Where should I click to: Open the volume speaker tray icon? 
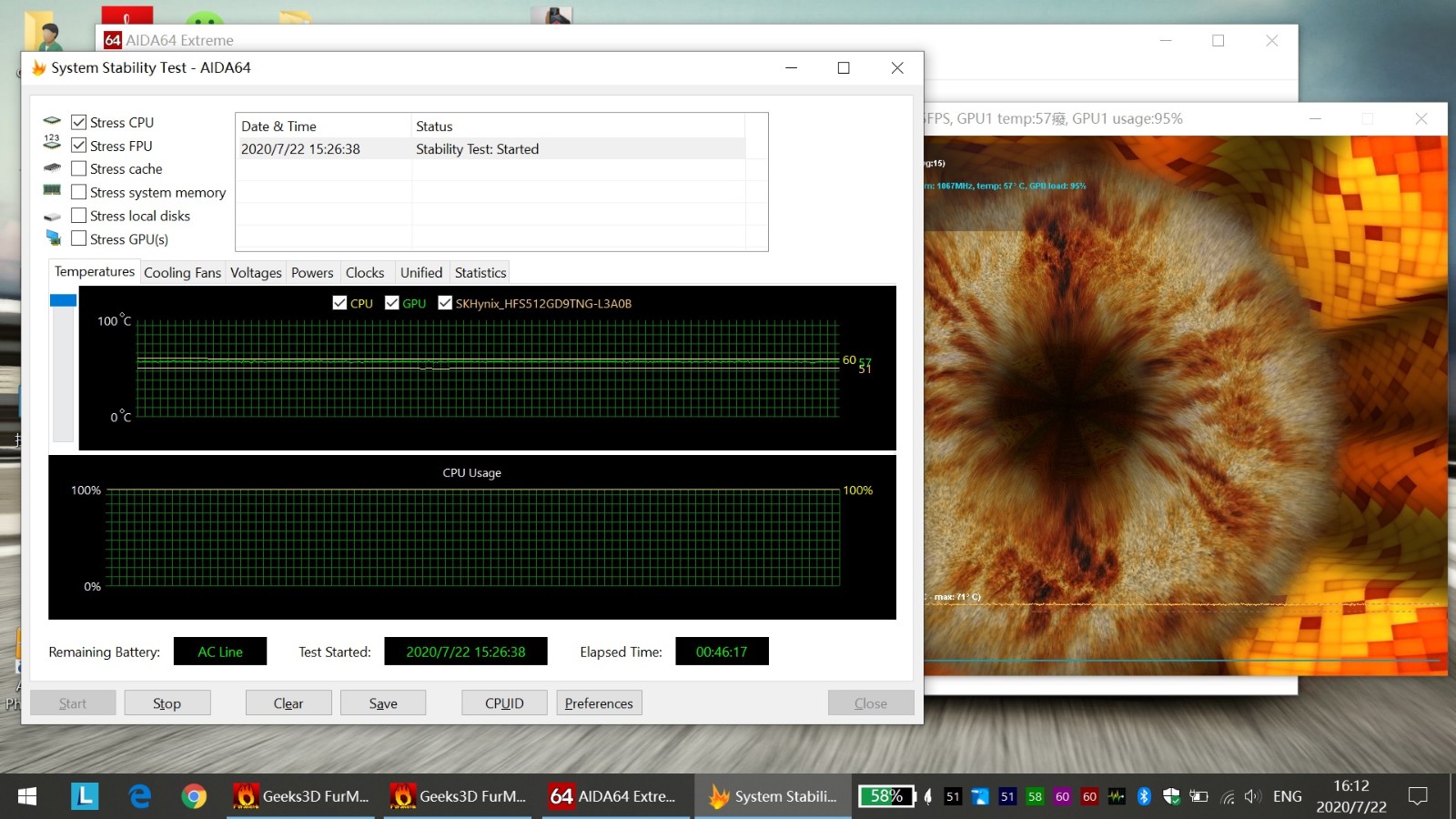(1253, 796)
